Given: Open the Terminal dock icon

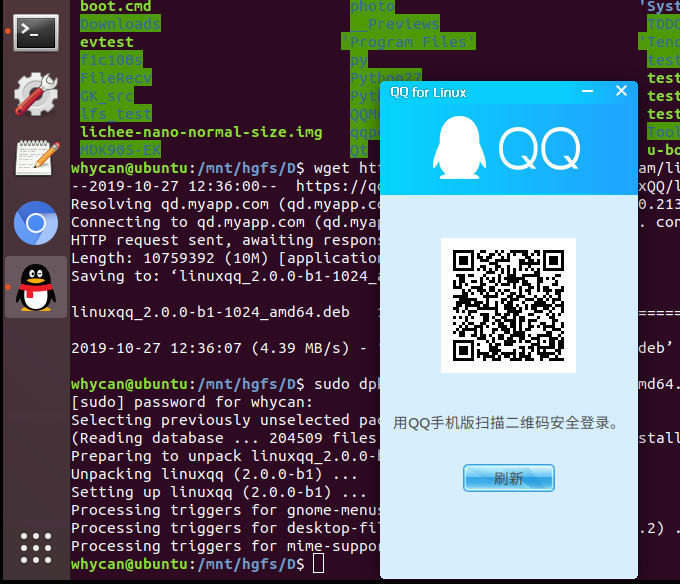Looking at the screenshot, I should point(36,33).
